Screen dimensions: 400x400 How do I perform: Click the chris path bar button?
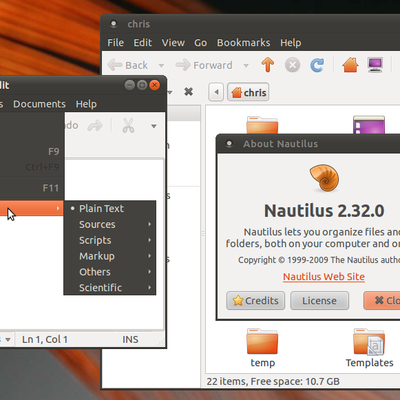[248, 92]
